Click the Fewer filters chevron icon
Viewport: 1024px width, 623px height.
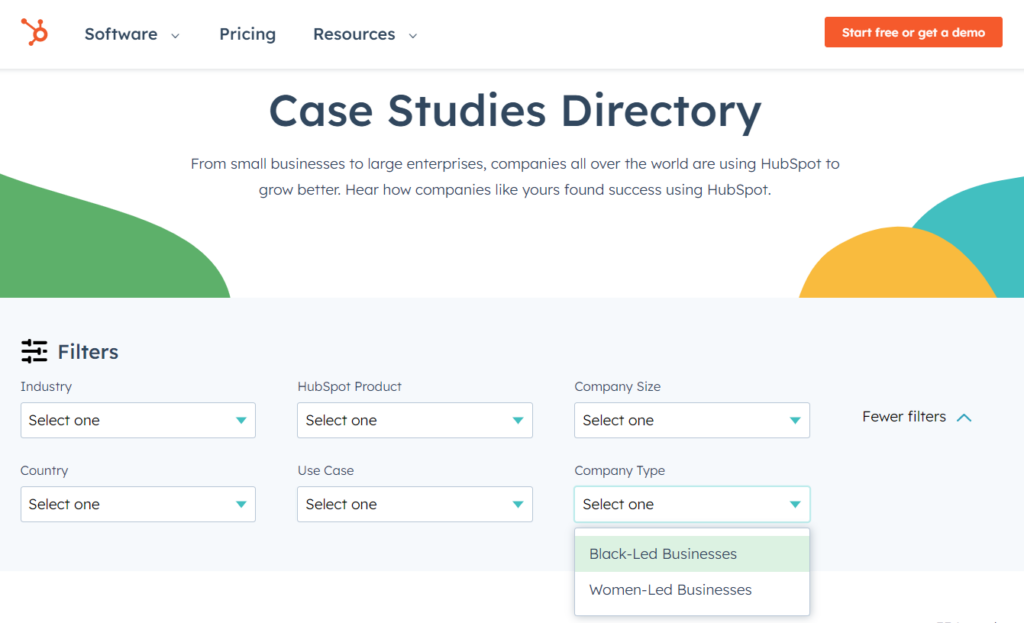964,418
